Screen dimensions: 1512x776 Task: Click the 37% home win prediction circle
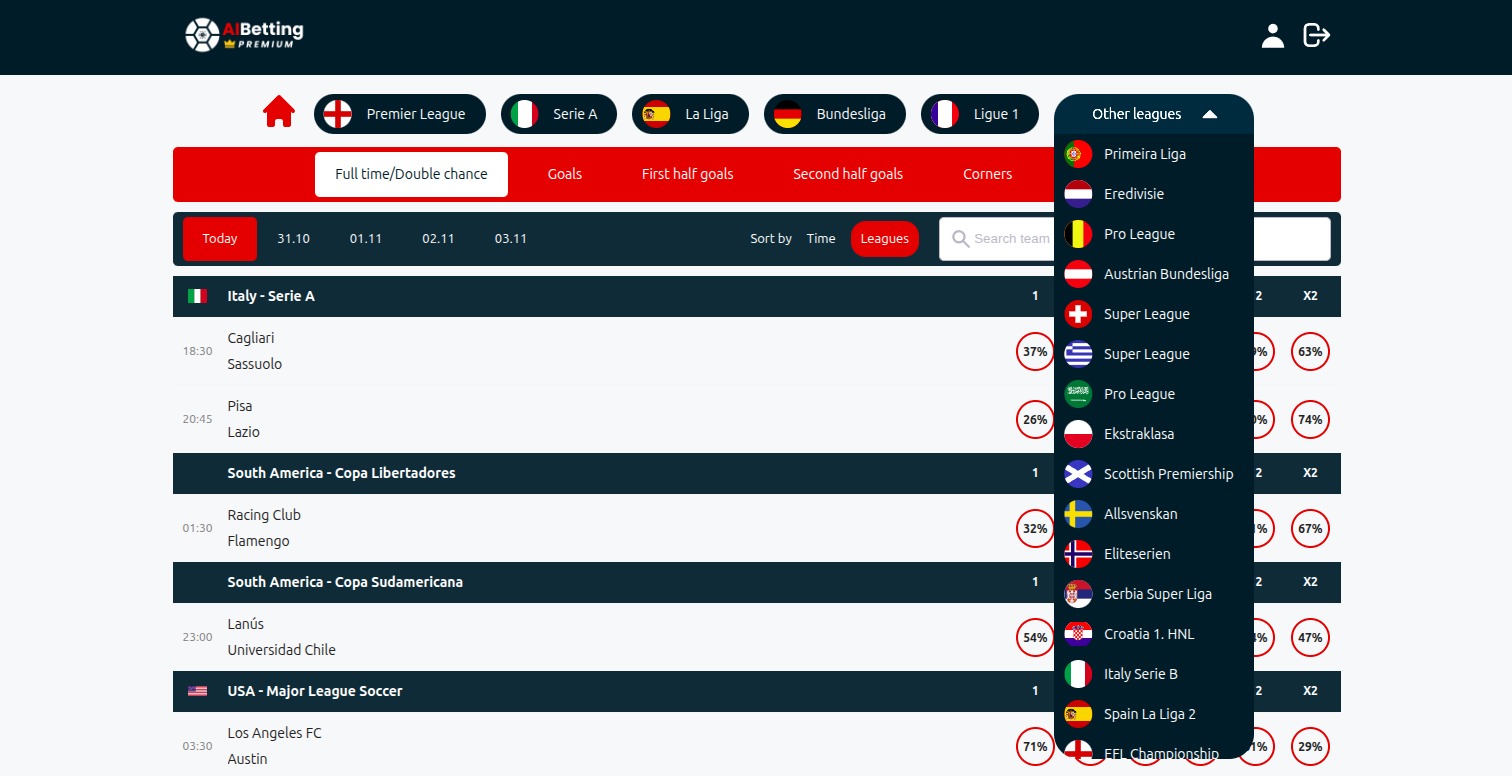pos(1034,352)
